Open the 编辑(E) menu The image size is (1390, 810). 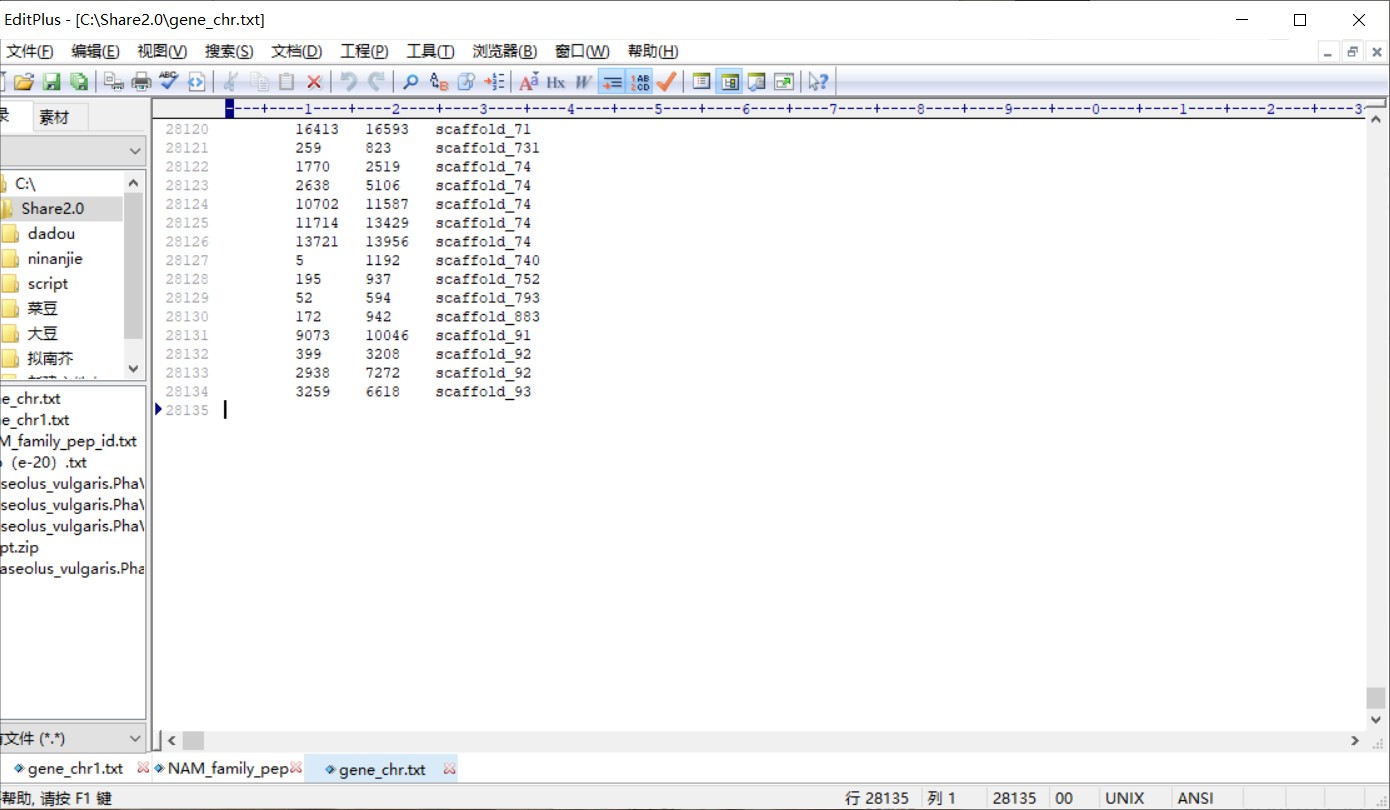click(96, 52)
